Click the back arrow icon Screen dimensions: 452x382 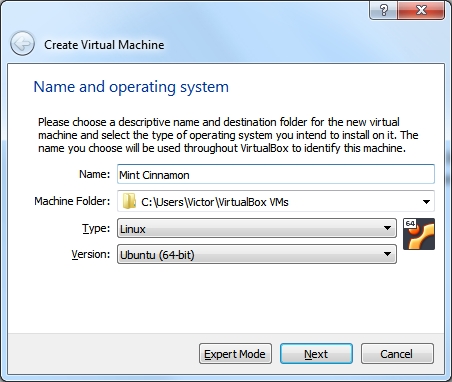pos(22,44)
